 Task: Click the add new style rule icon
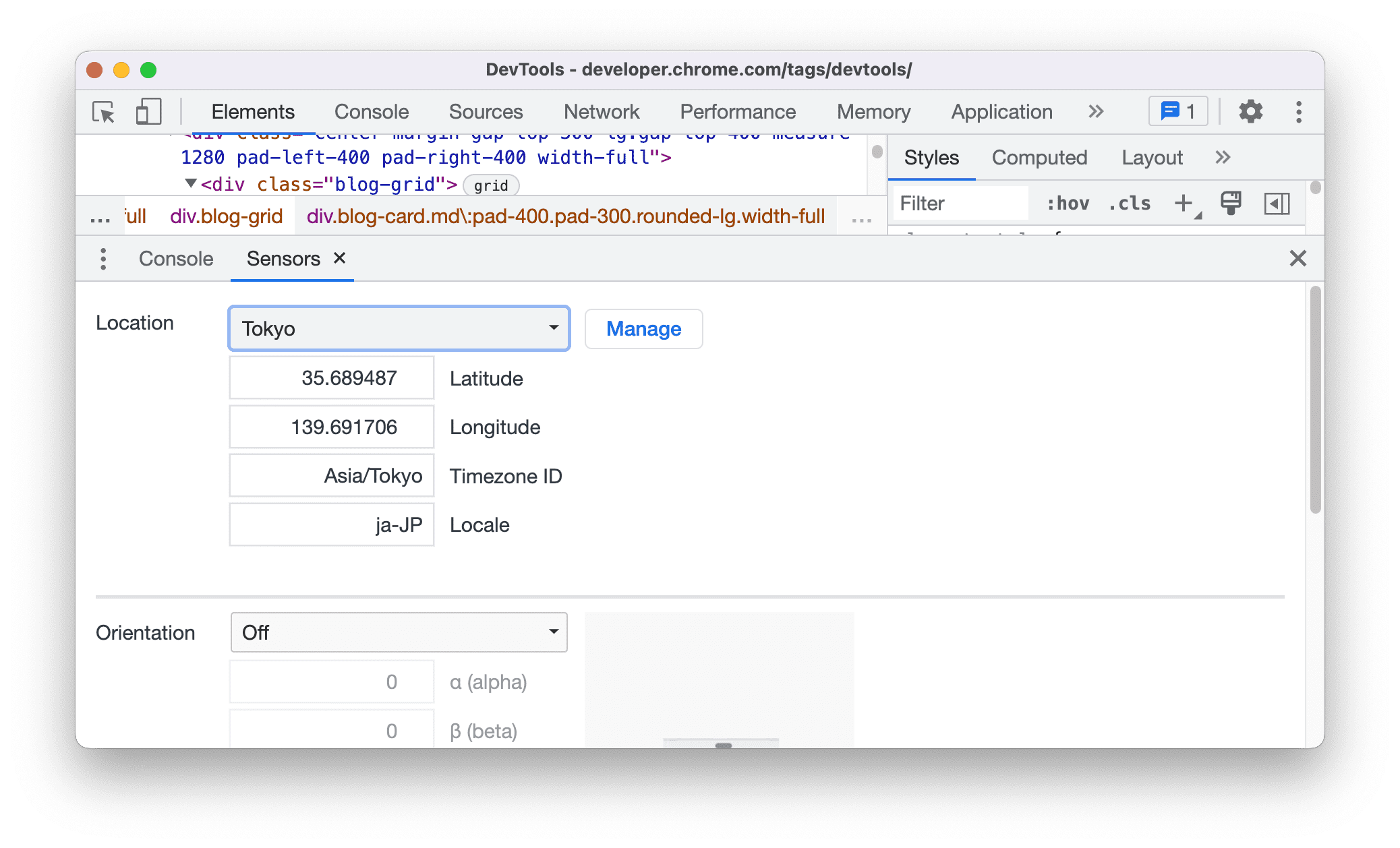coord(1185,204)
